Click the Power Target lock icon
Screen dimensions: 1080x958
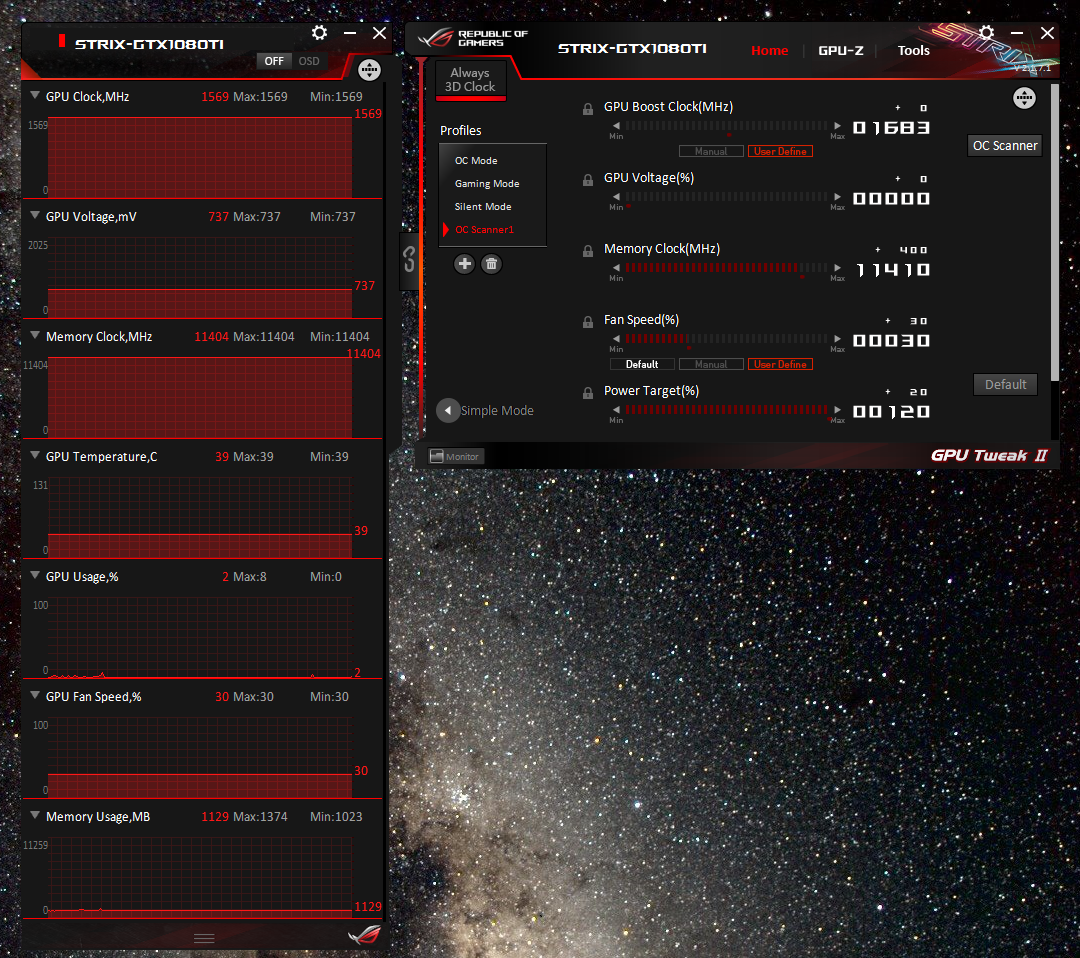[x=588, y=393]
